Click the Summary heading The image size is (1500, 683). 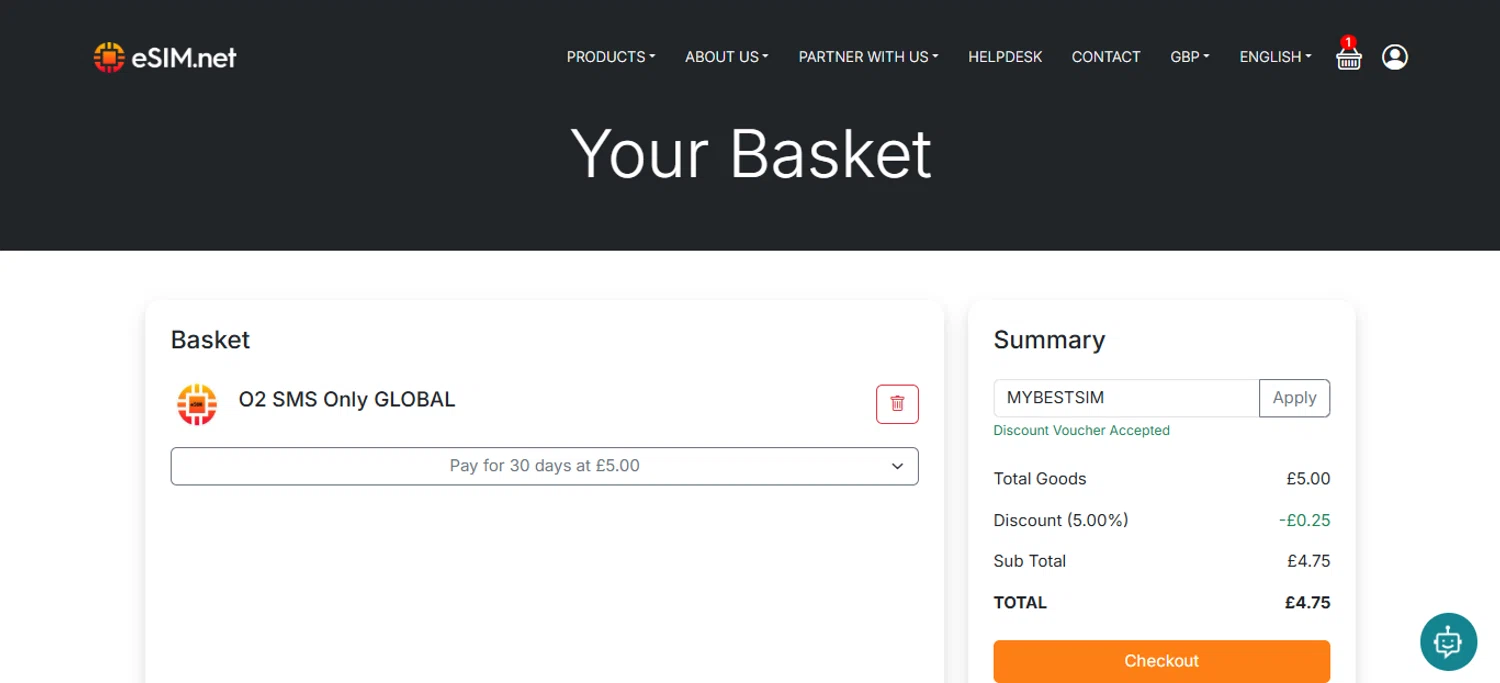tap(1049, 340)
